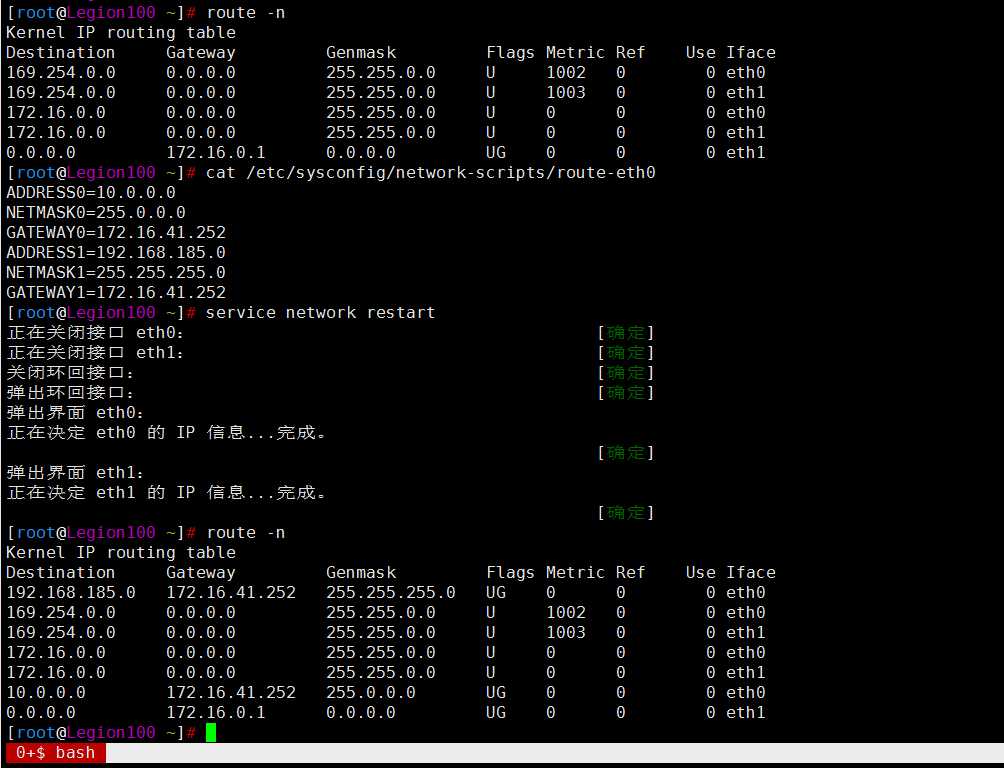Click destination '10.0.0.0' in second routing table
Screen dimensions: 1004x768
click(45, 692)
